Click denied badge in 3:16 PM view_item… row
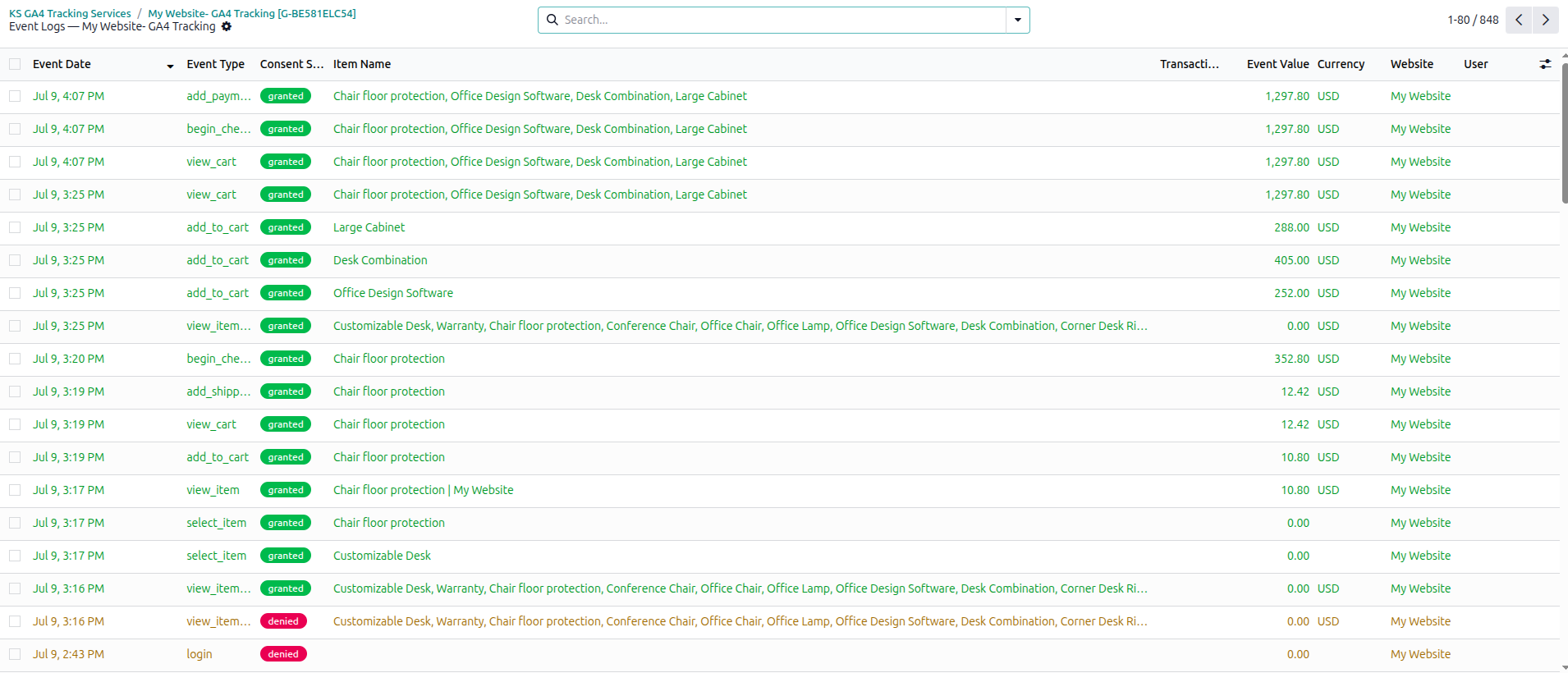1568x673 pixels. [283, 621]
